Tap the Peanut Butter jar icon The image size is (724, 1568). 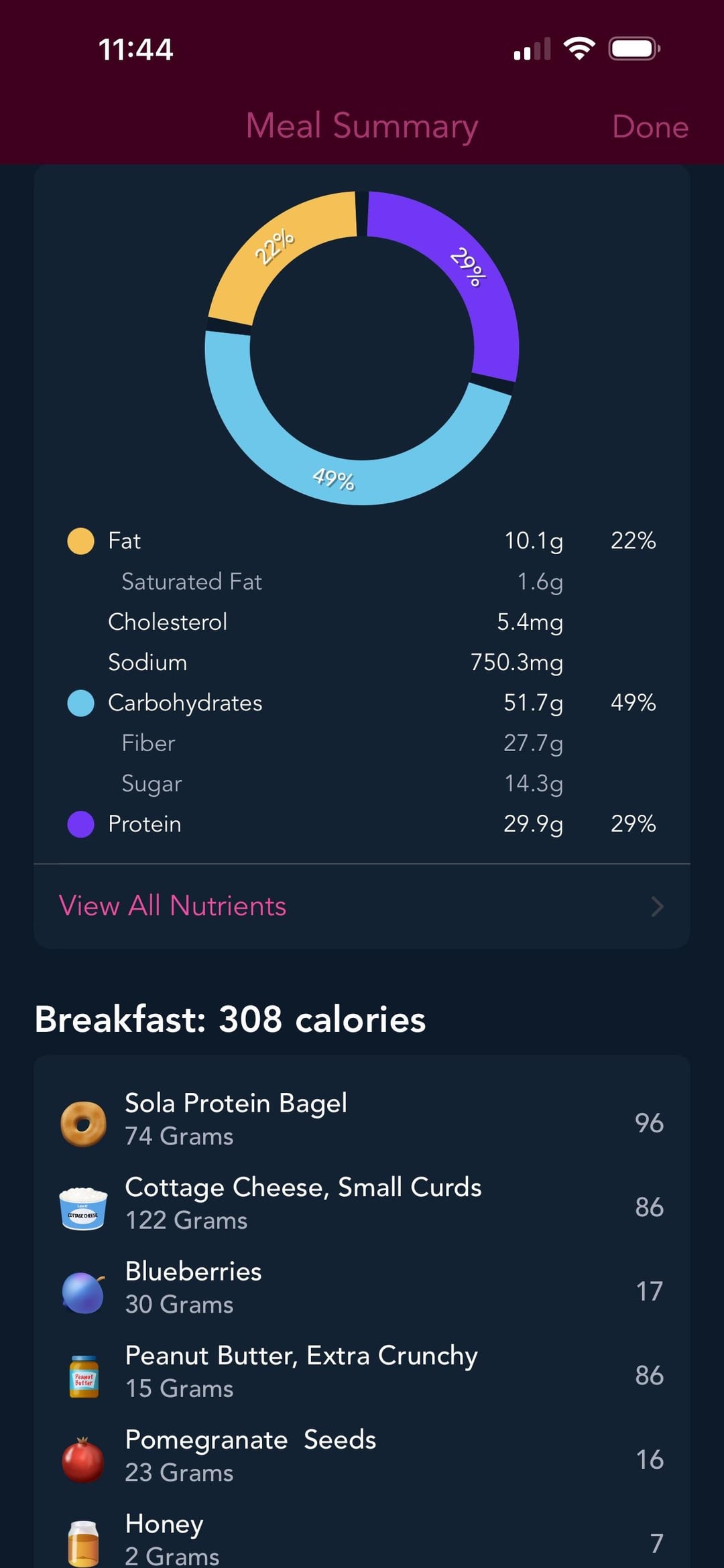(x=84, y=1376)
